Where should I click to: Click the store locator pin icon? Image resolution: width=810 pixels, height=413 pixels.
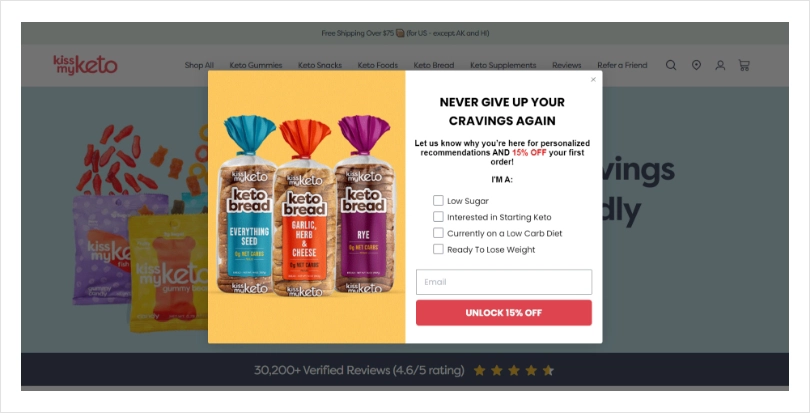(x=696, y=65)
